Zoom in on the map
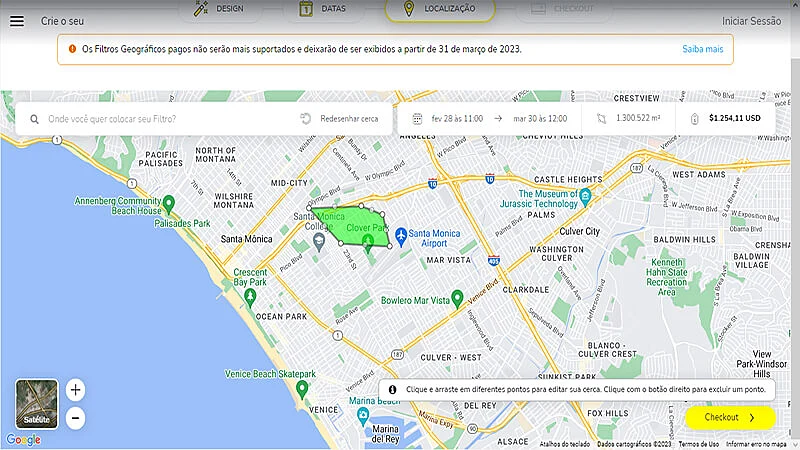This screenshot has height=450, width=800. pos(76,390)
